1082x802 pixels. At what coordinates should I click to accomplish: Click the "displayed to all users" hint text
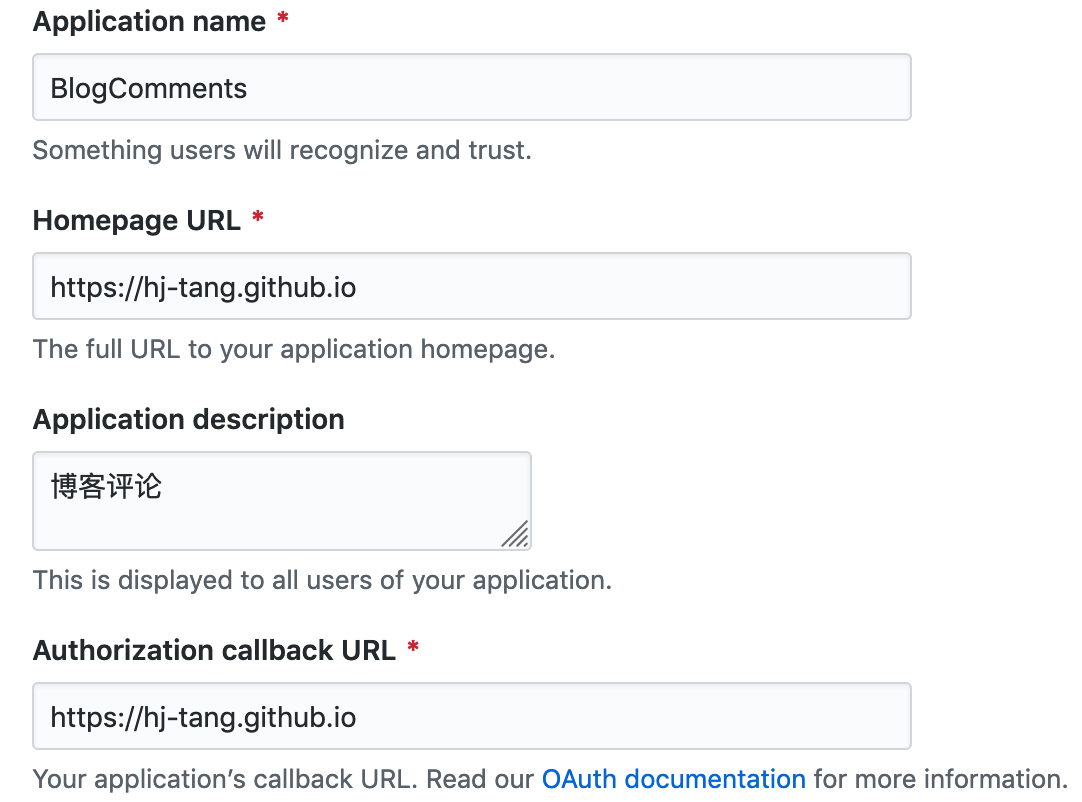[321, 580]
